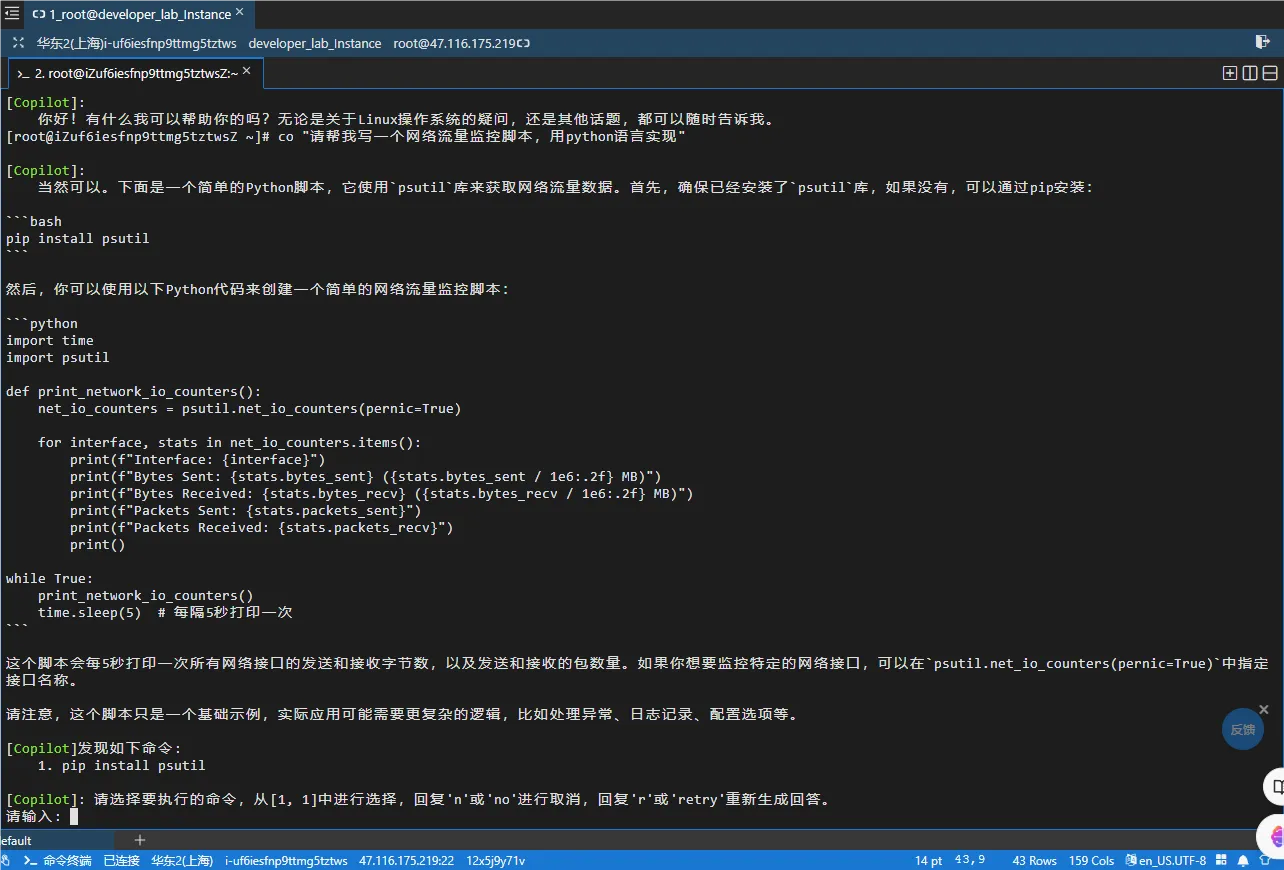
Task: Click the 'pip install psutil' command line
Action: click(77, 238)
